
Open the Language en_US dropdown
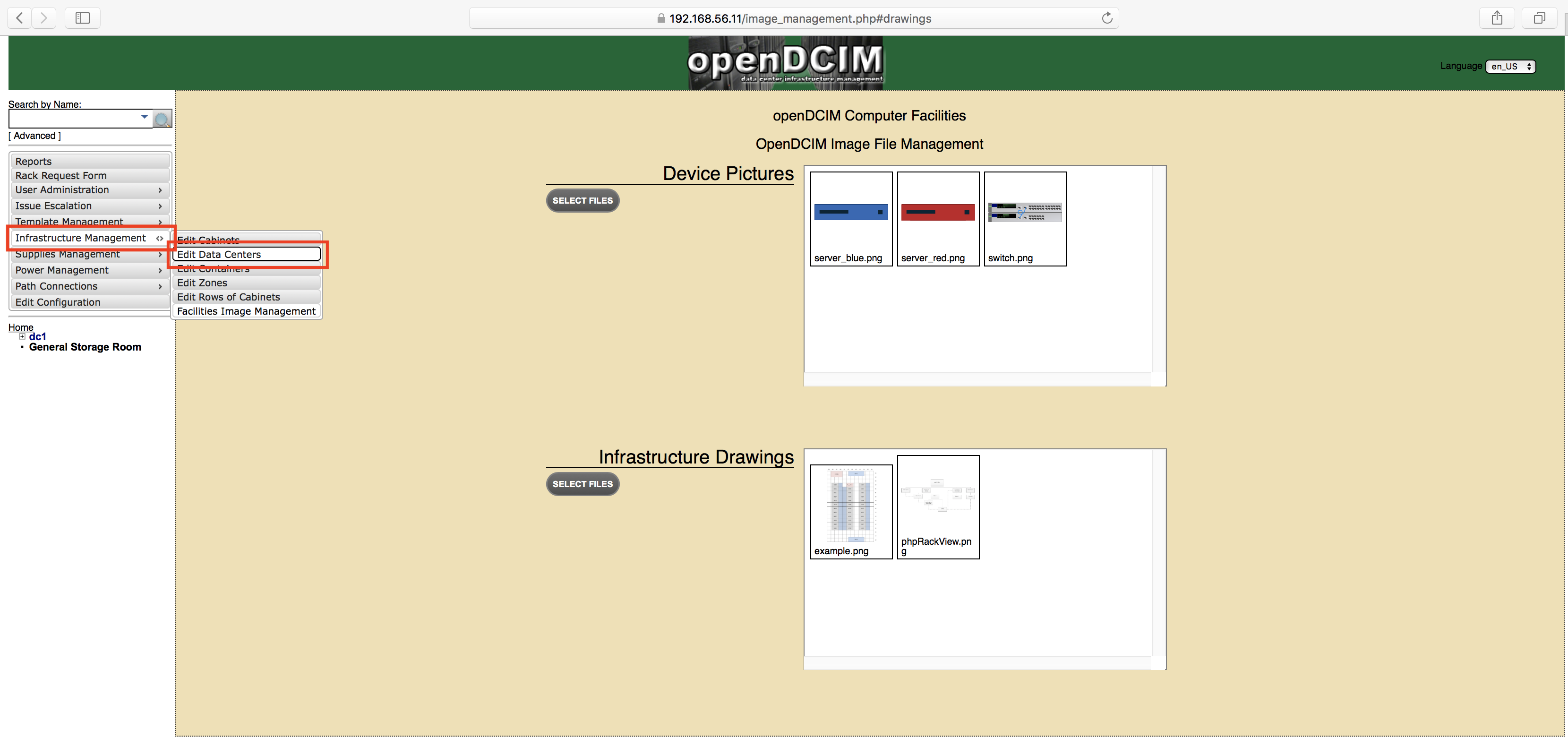point(1510,66)
